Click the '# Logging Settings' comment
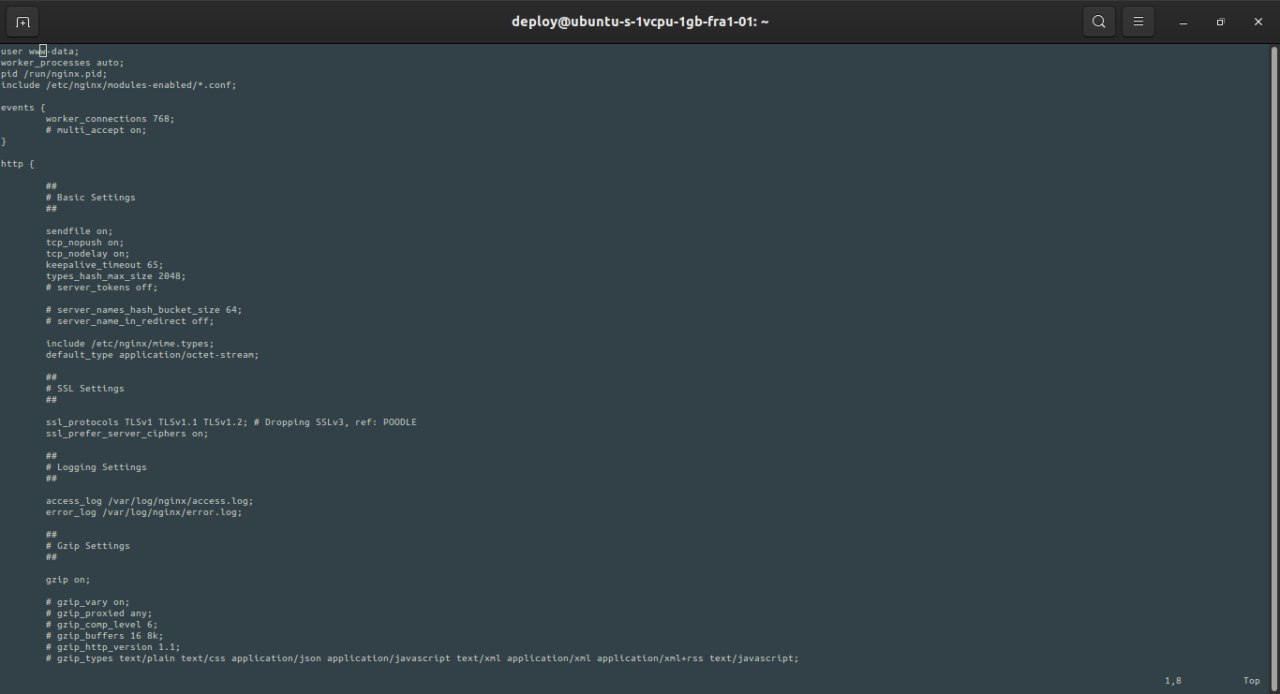This screenshot has width=1280, height=694. 96,467
